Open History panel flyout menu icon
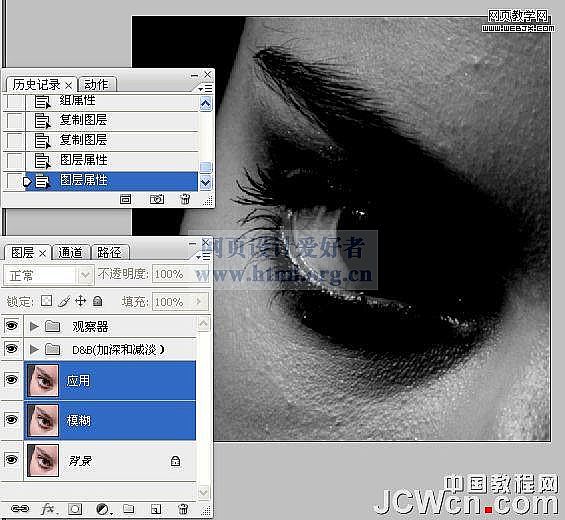The image size is (565, 520). click(x=206, y=88)
